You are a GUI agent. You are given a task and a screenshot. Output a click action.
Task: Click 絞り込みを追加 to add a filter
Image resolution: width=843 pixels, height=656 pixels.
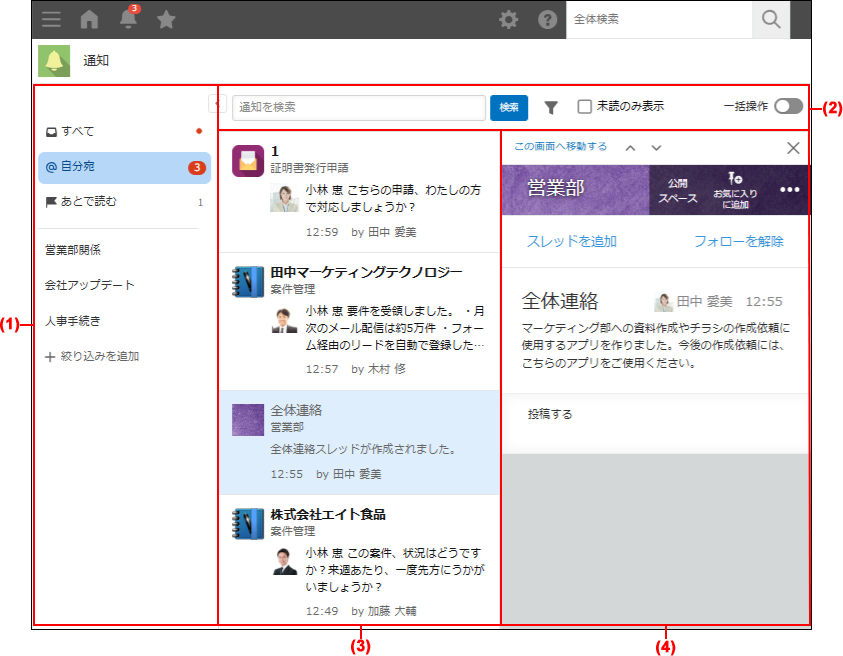[92, 356]
